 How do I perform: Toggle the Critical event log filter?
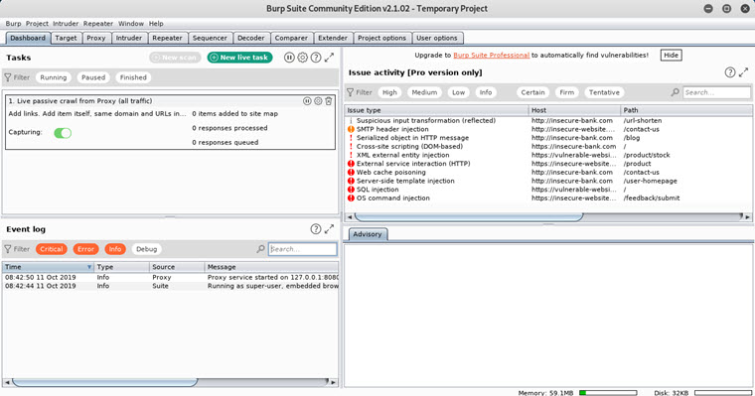[52, 249]
